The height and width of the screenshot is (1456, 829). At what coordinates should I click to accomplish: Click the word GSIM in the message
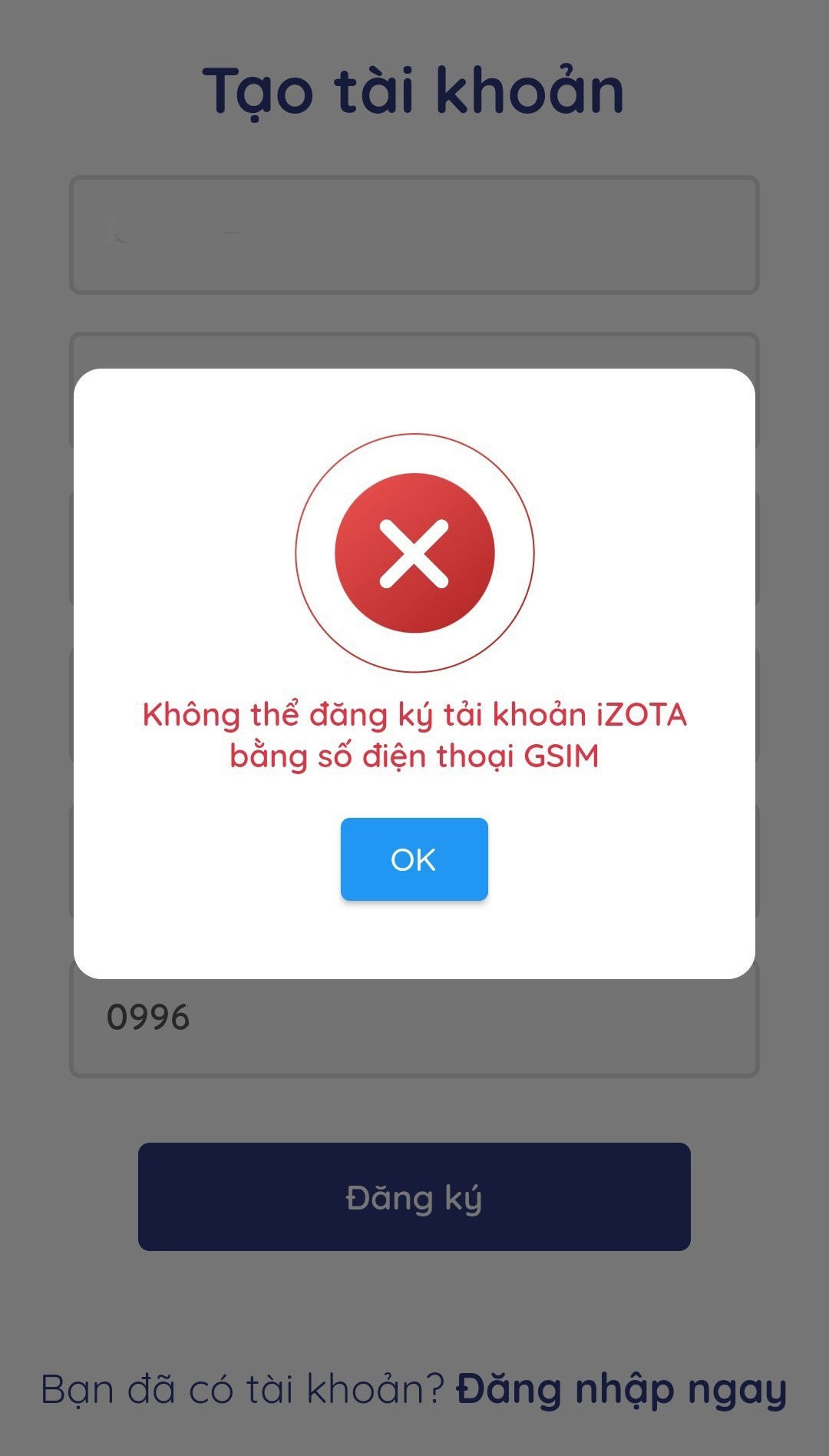[x=561, y=756]
